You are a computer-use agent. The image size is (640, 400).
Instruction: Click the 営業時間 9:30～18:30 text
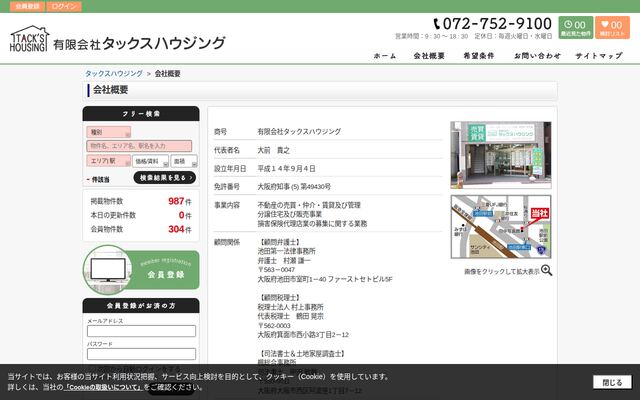[x=431, y=36]
